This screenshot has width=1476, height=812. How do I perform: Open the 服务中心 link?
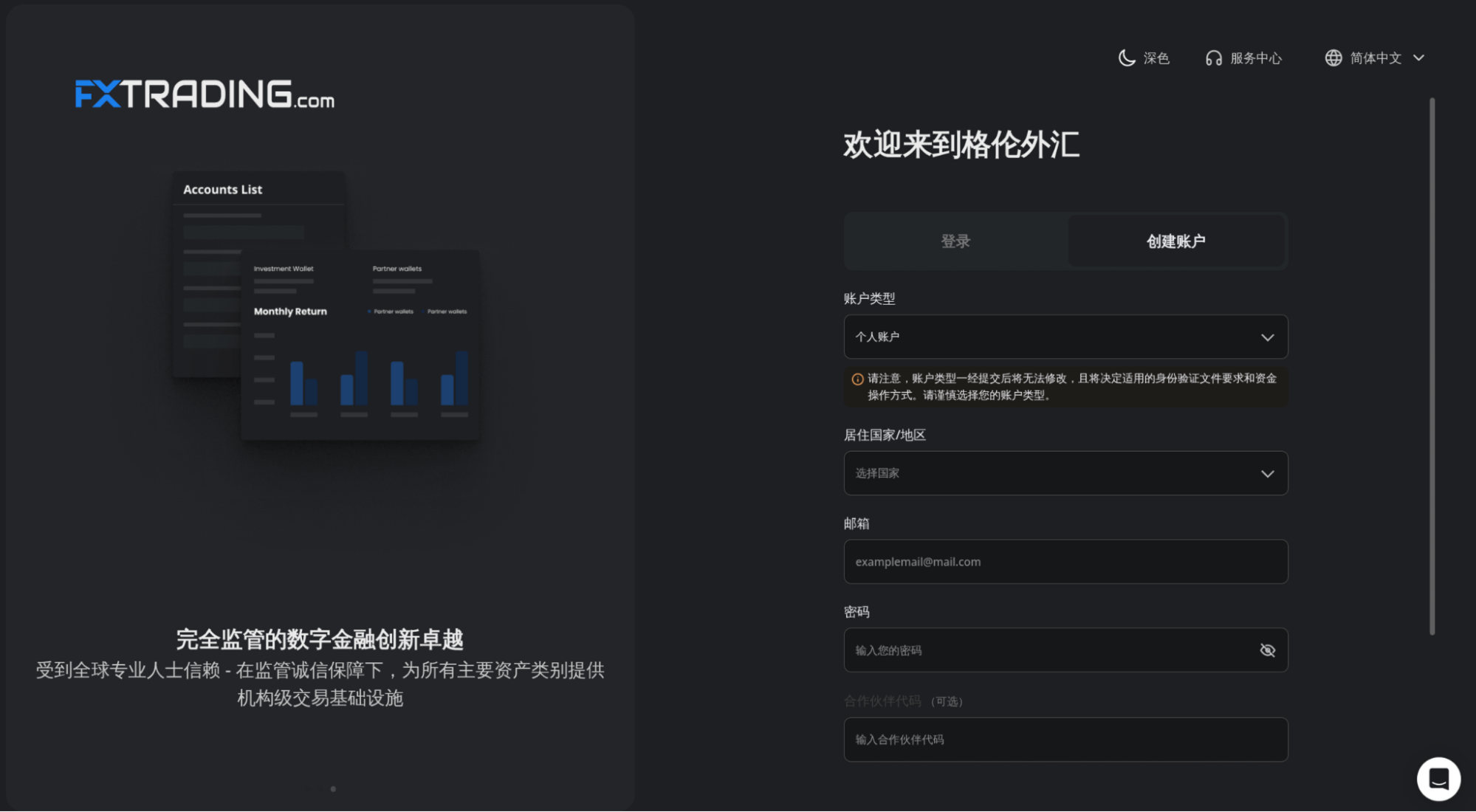pyautogui.click(x=1255, y=58)
